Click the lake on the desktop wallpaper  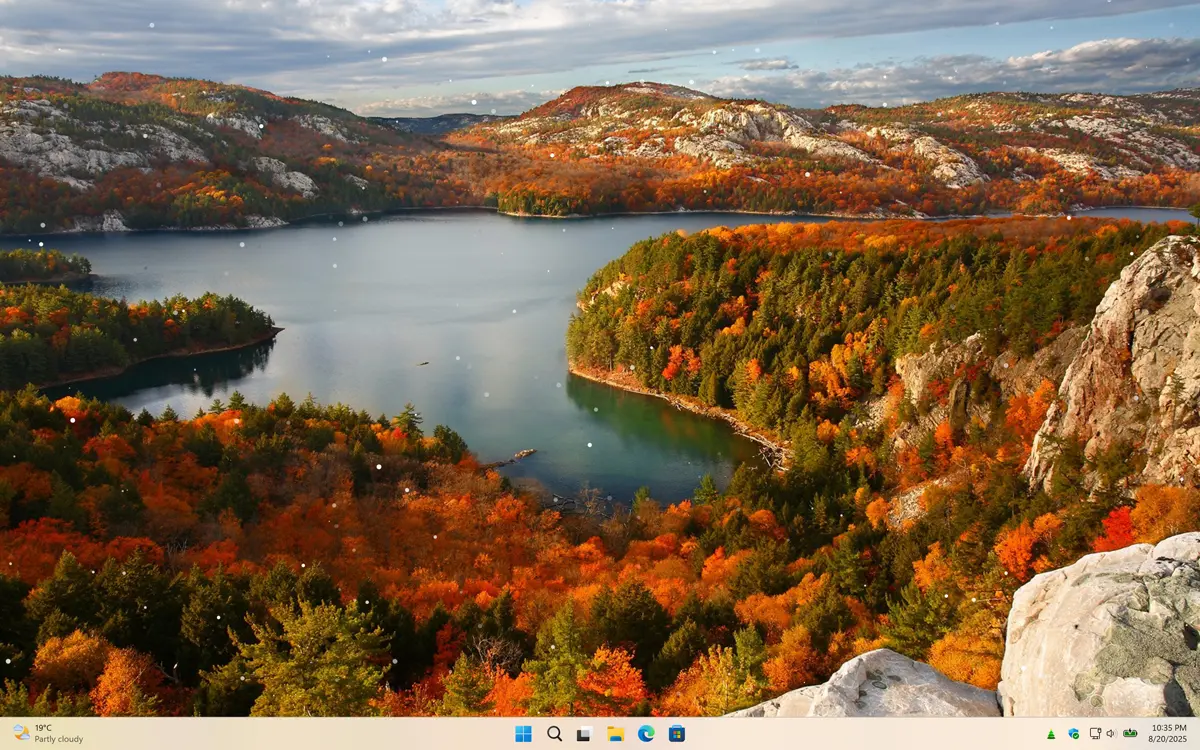point(400,300)
